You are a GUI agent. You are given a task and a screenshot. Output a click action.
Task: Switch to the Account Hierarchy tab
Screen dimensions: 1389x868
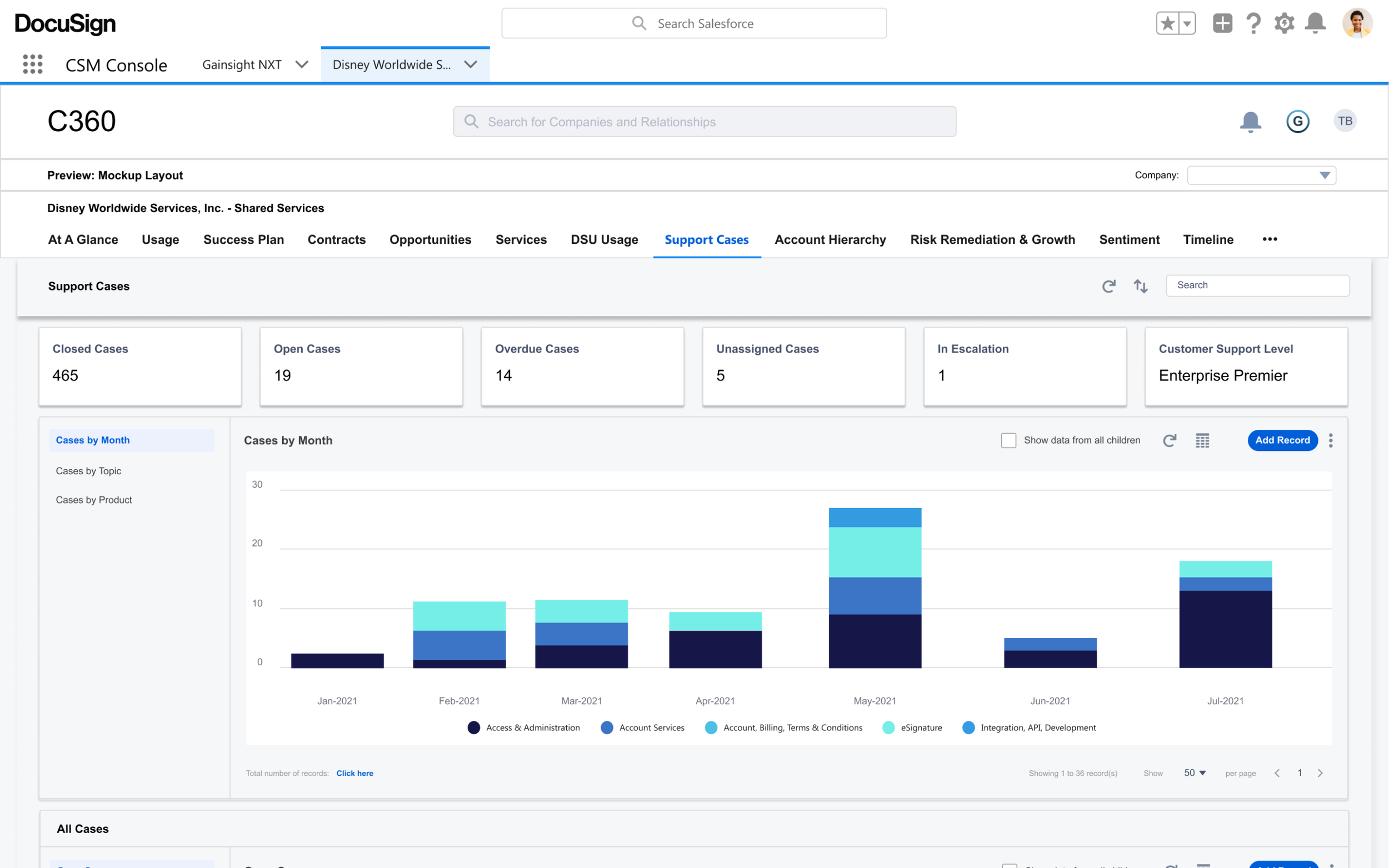[x=830, y=239]
